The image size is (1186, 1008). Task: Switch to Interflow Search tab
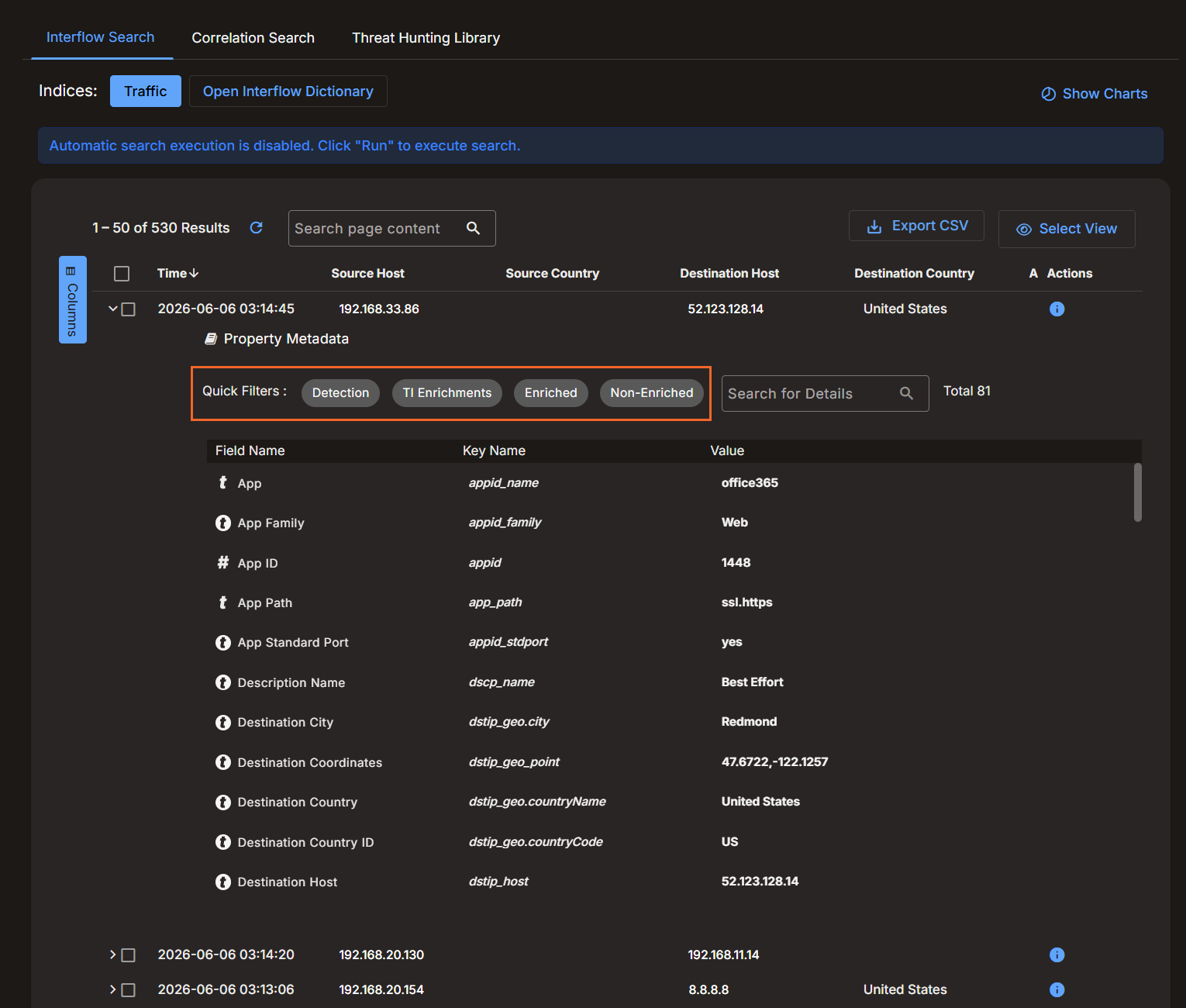(101, 37)
